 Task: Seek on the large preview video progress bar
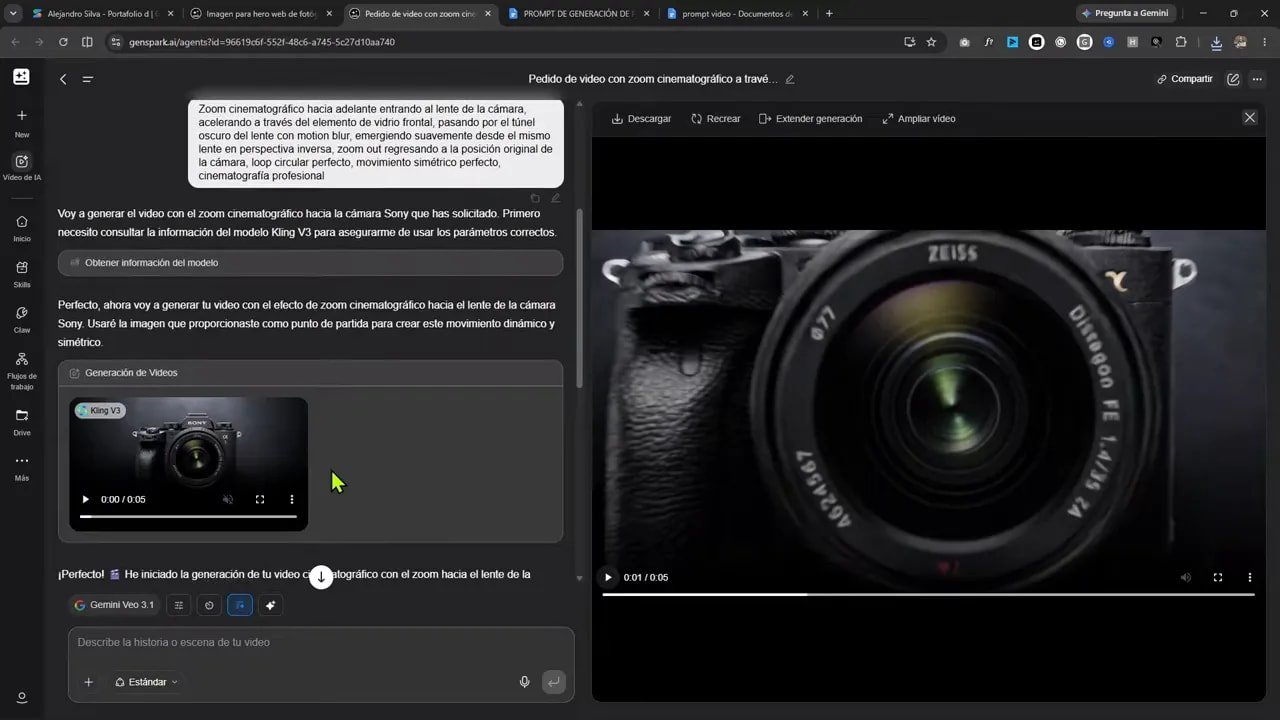pos(928,595)
